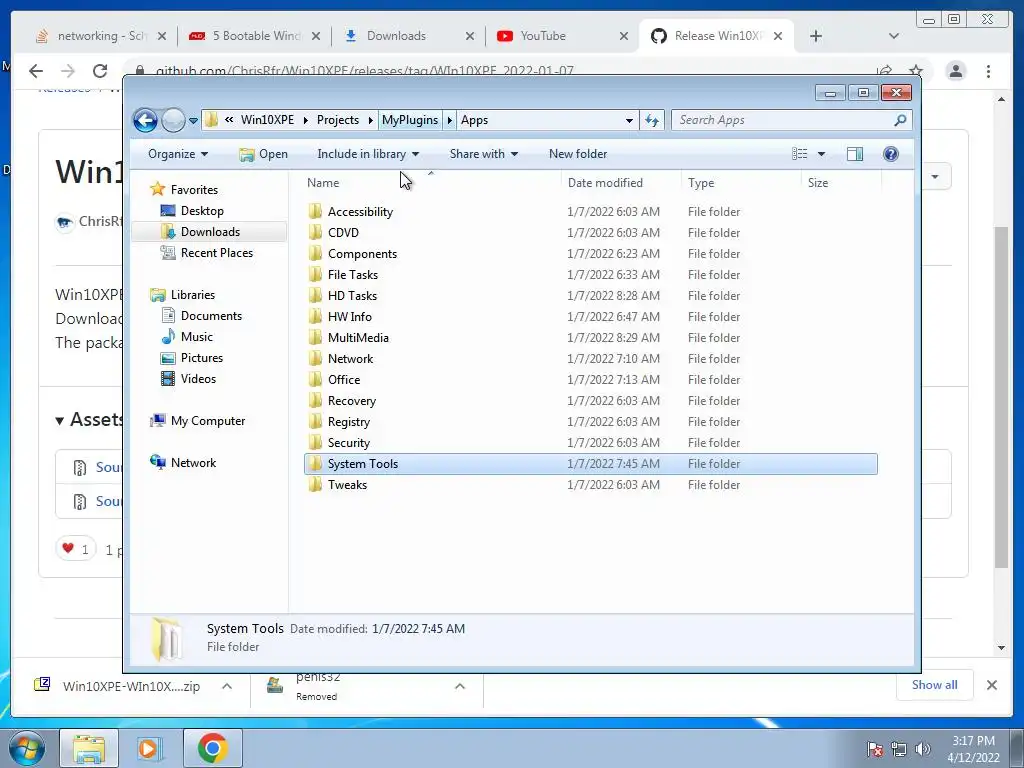Click New folder in the toolbar
Image resolution: width=1024 pixels, height=768 pixels.
point(578,154)
